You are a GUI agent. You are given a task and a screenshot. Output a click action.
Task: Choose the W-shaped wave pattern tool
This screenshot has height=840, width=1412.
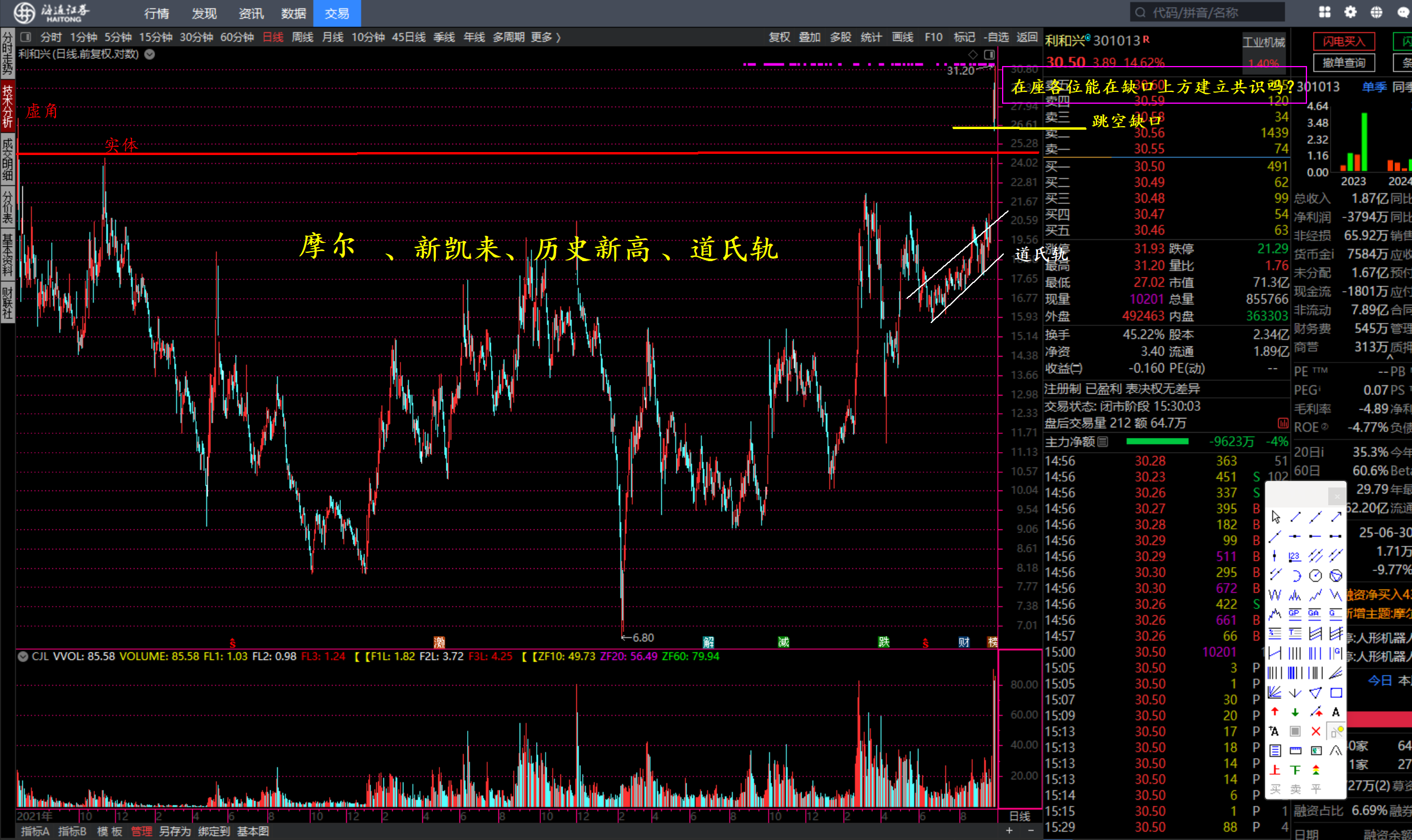(1275, 595)
